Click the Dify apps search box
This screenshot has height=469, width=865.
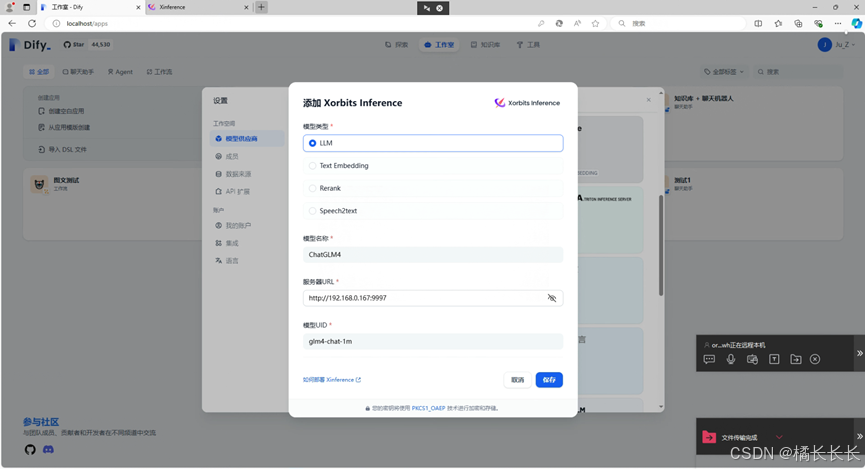[x=798, y=72]
